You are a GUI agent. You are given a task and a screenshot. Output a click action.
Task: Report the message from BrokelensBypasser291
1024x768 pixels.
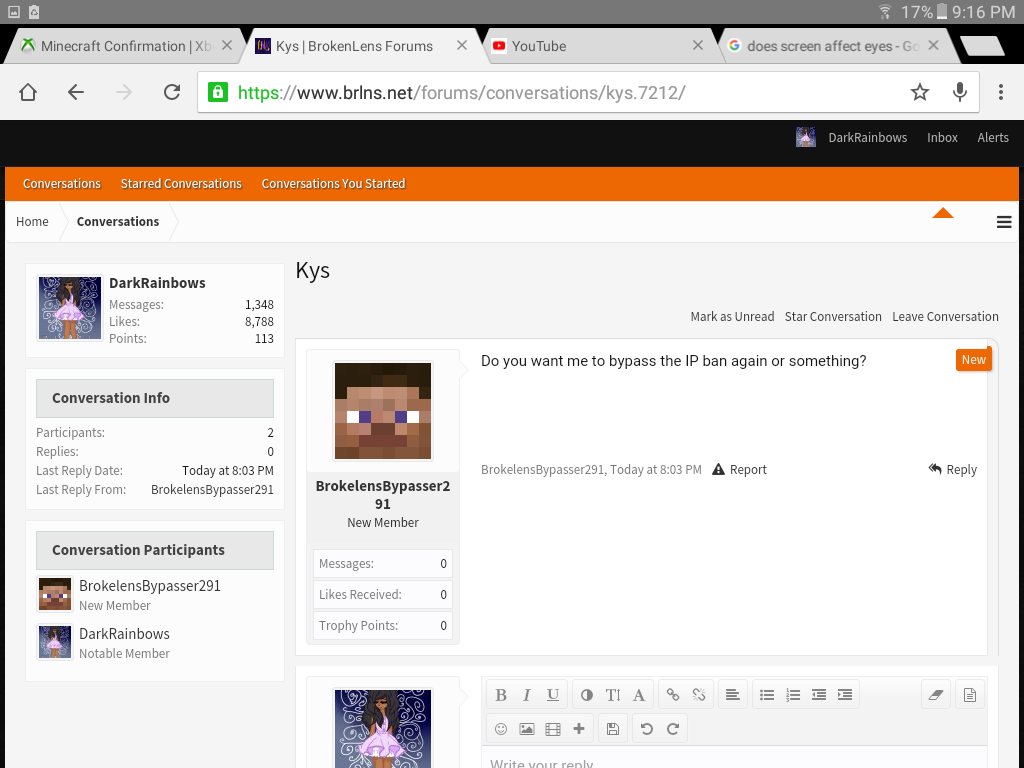click(x=739, y=470)
